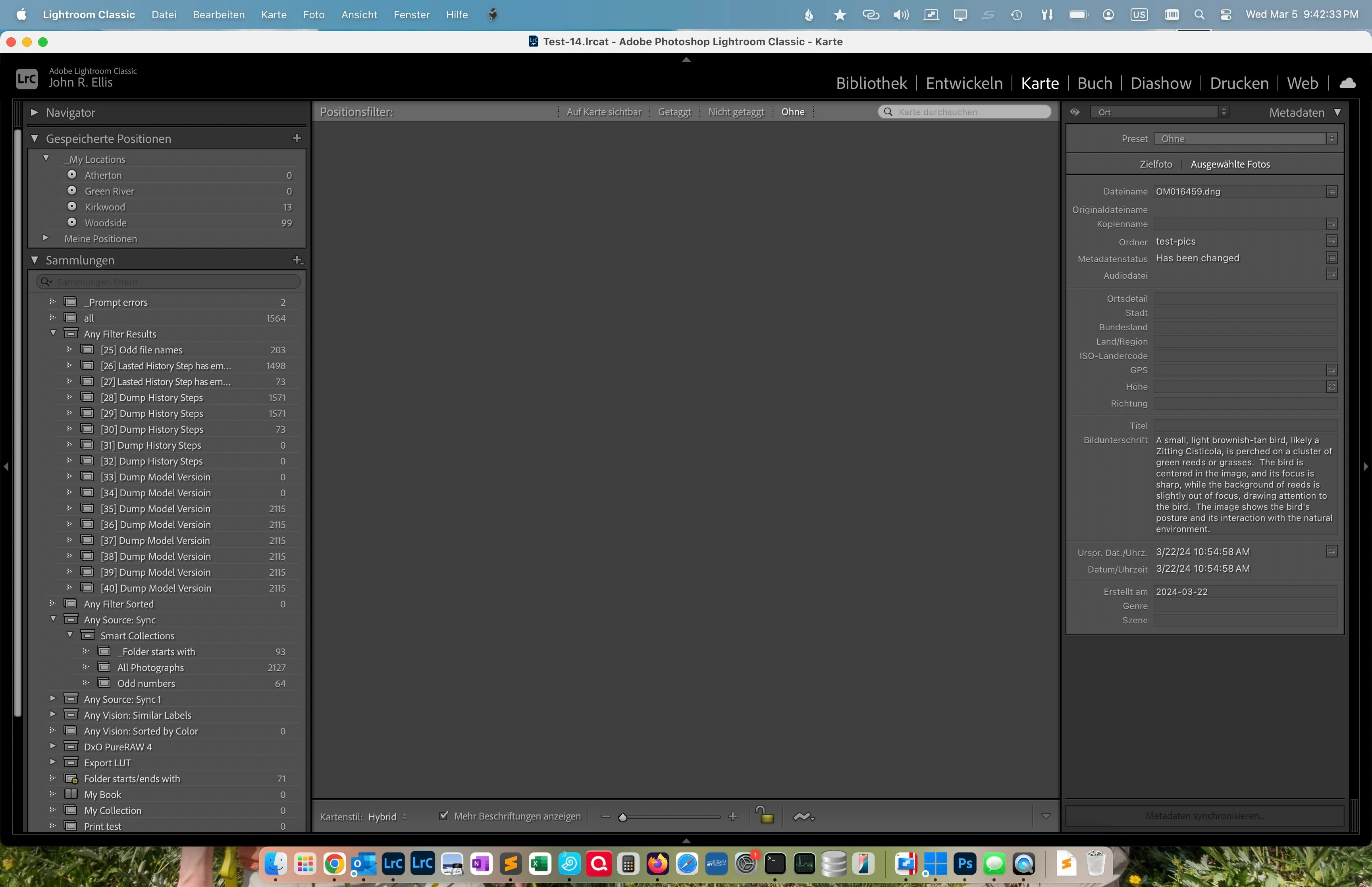Image resolution: width=1372 pixels, height=887 pixels.
Task: Open the Kartenstil Hybrid dropdown
Action: click(387, 817)
